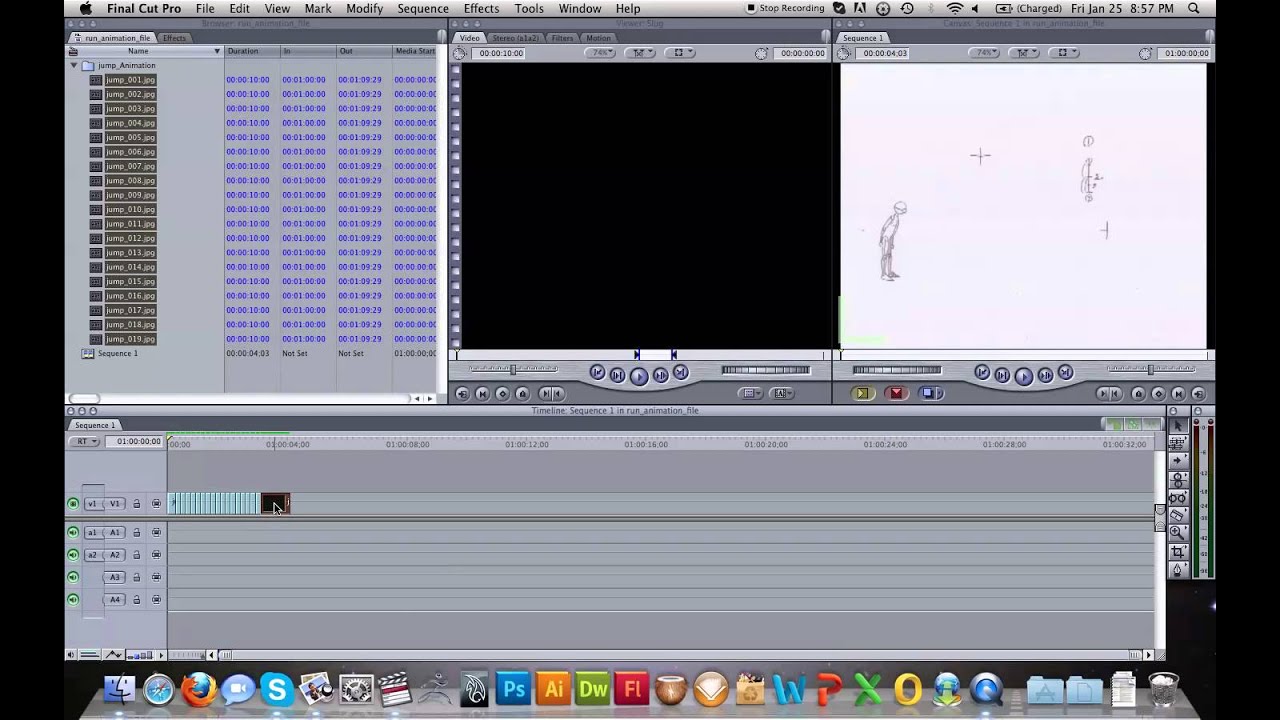Play the clip in the Viewer
This screenshot has width=1280, height=720.
pyautogui.click(x=639, y=376)
